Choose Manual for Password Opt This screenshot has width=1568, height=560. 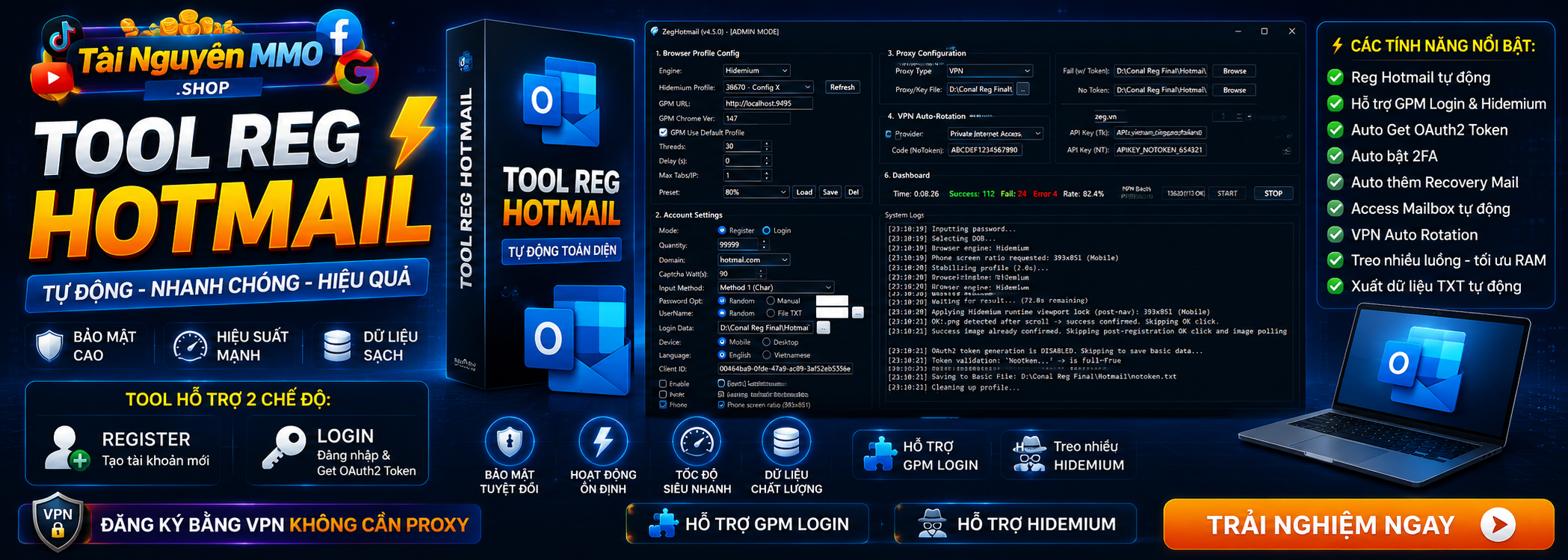(771, 301)
